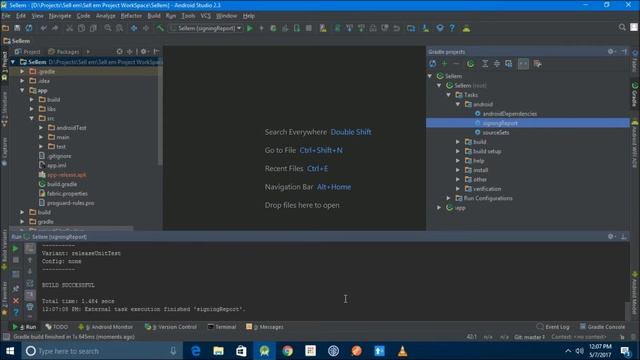Screen dimensions: 640x360
Task: Collapse all nodes in Gradle panel
Action: pyautogui.click(x=497, y=64)
